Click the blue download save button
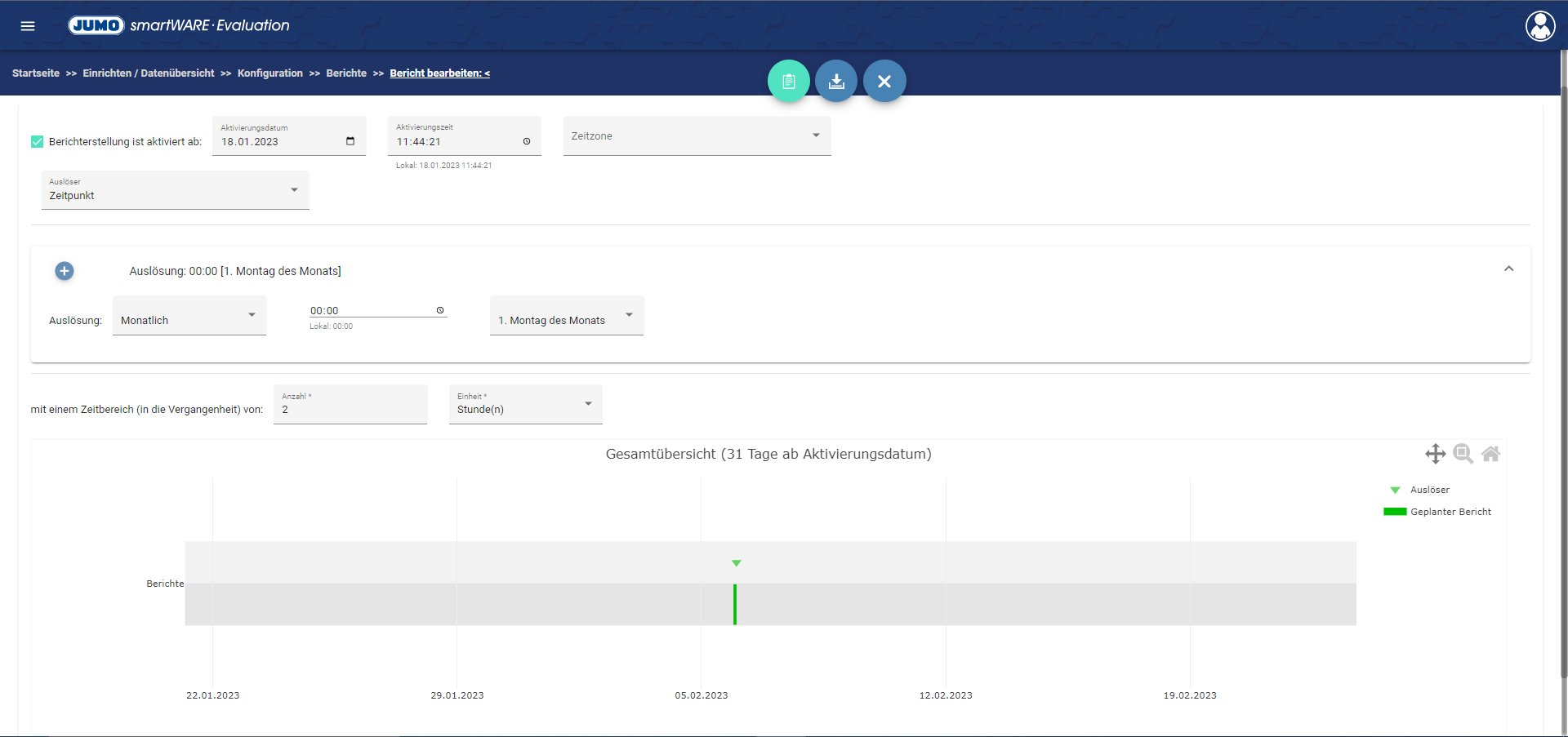The image size is (1568, 737). pos(836,82)
